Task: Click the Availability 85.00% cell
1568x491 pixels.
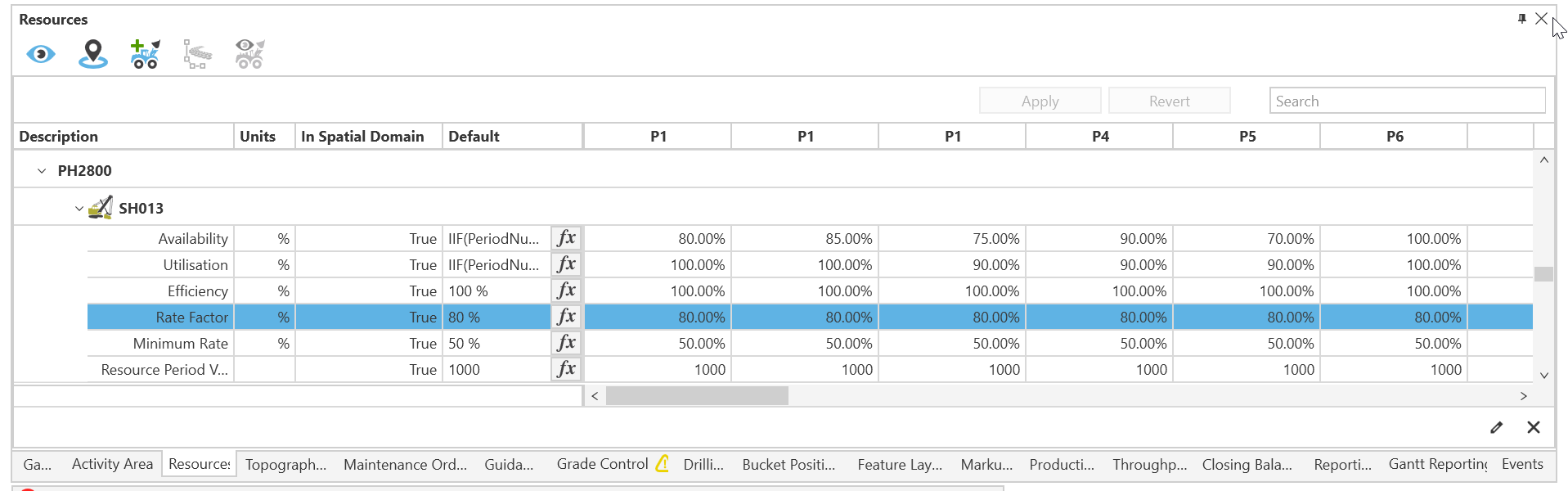Action: 806,238
